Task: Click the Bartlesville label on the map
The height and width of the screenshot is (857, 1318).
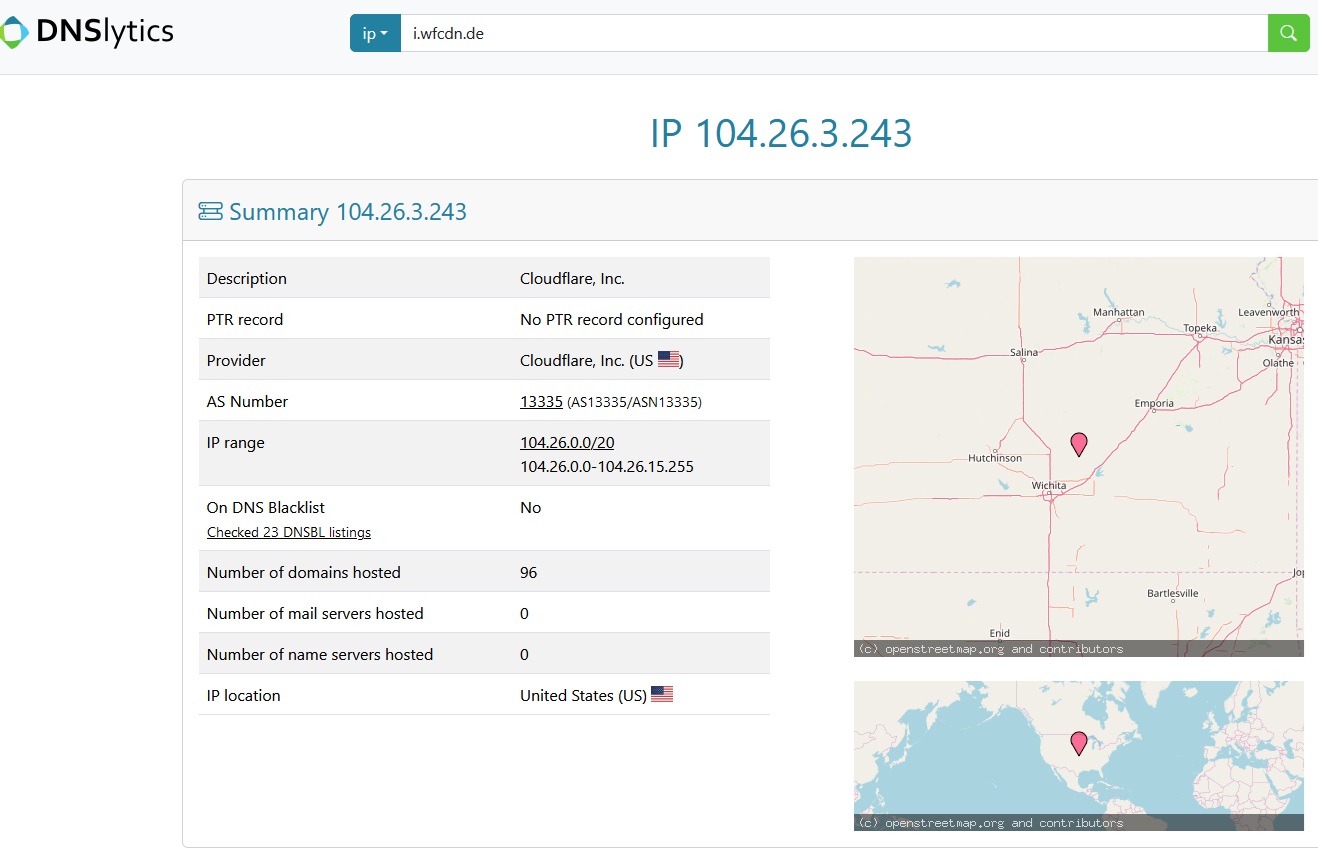Action: (1173, 593)
